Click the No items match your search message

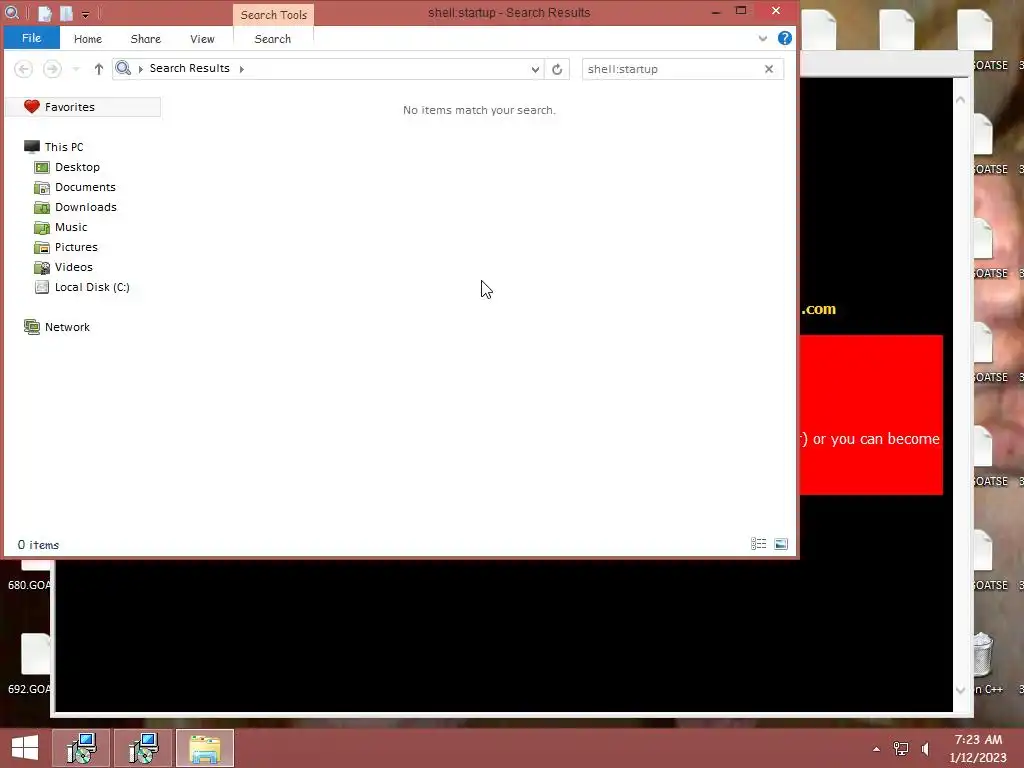tap(479, 110)
